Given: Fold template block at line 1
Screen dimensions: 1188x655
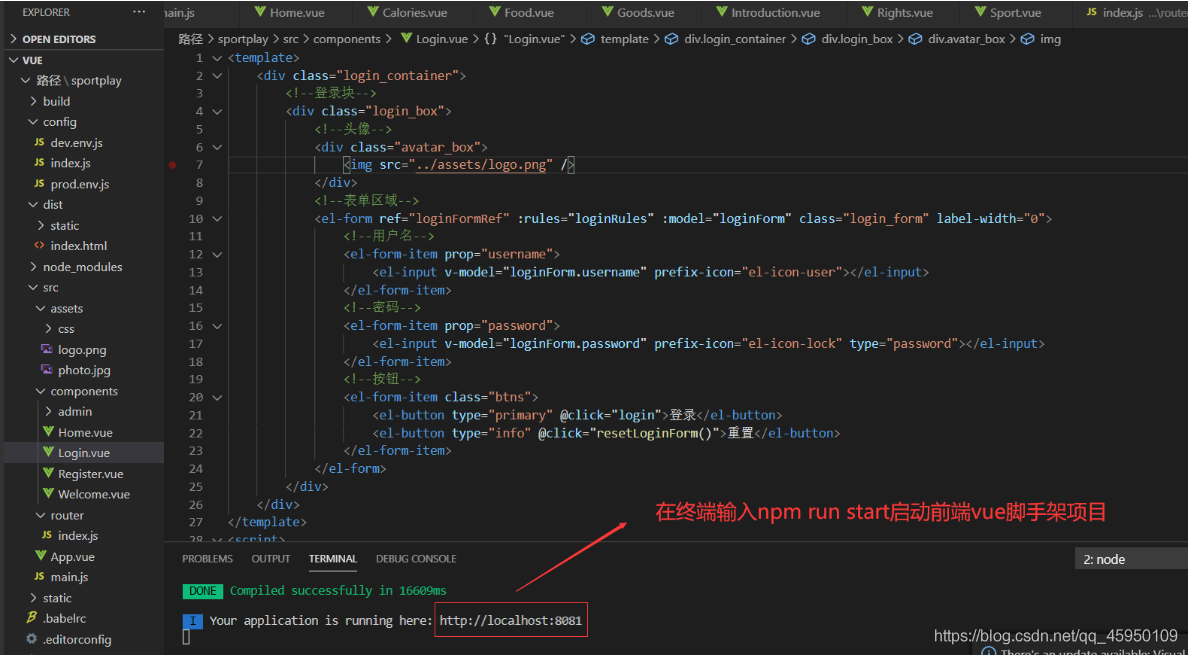Looking at the screenshot, I should [x=217, y=58].
